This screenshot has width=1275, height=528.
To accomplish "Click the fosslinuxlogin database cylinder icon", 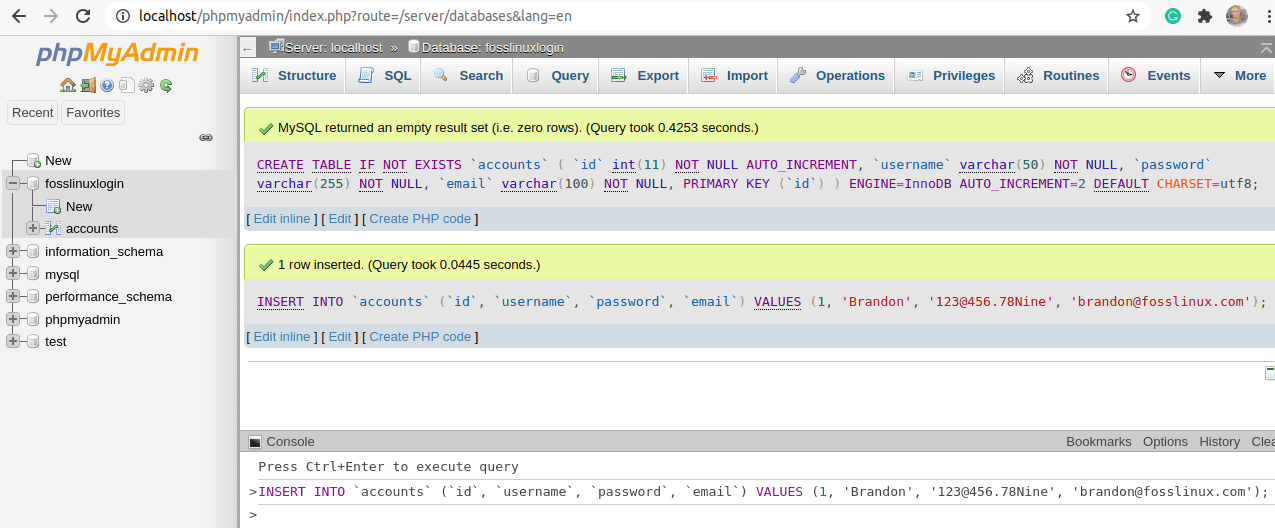I will coord(33,184).
